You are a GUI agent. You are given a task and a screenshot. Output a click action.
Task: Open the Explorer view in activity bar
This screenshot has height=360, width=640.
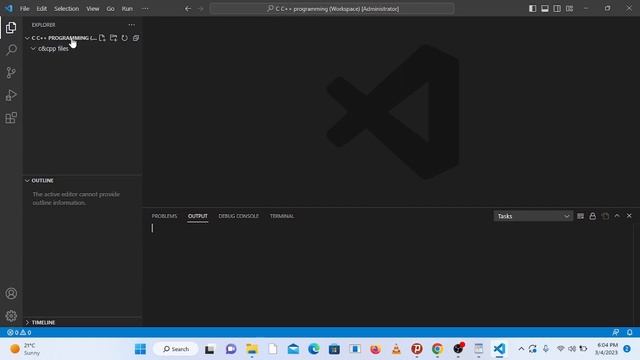coord(11,28)
